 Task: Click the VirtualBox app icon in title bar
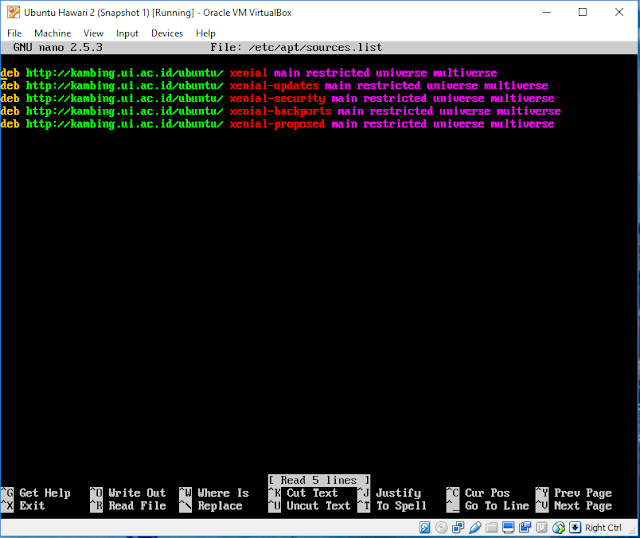pos(13,12)
